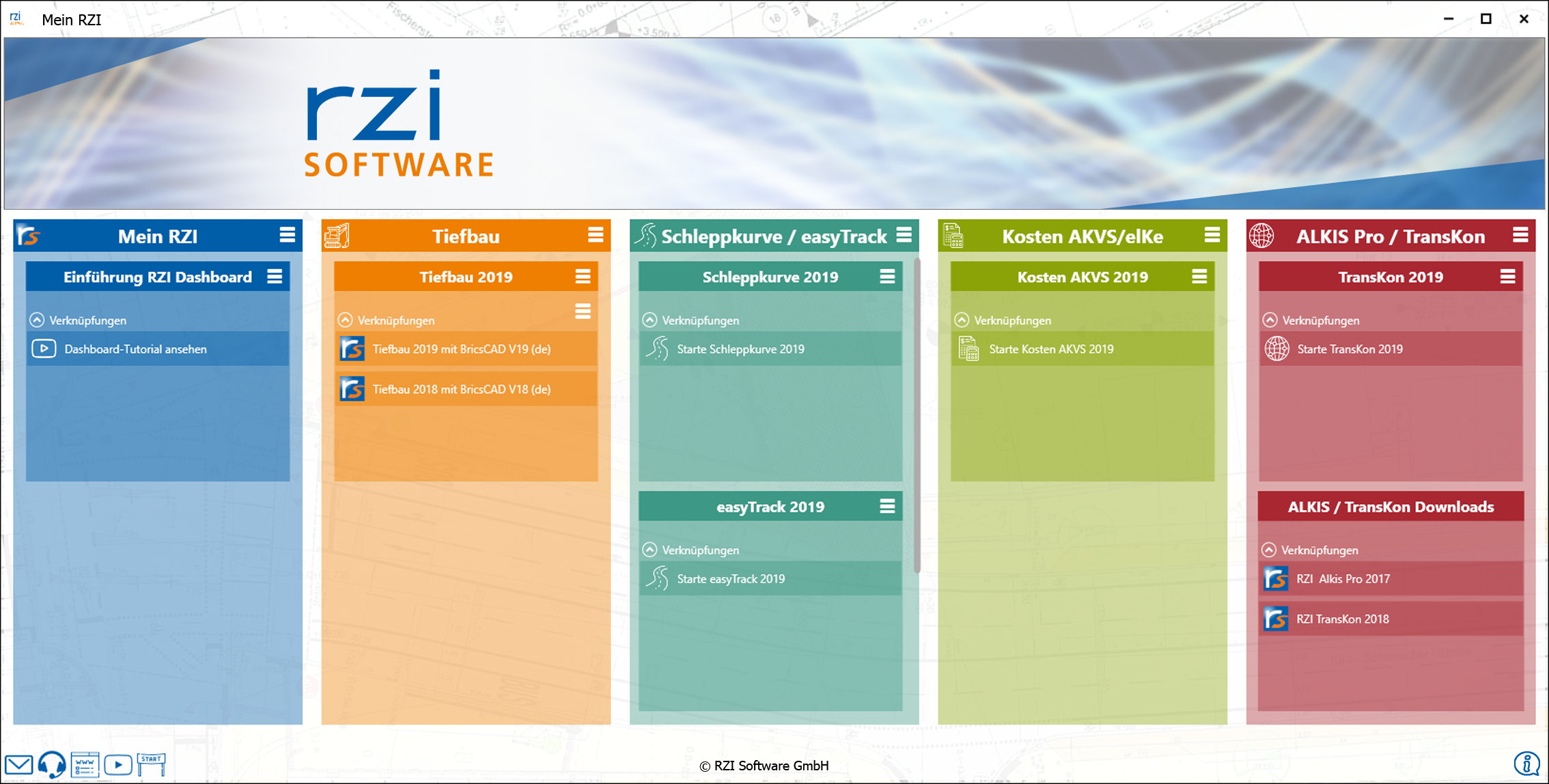Screen dimensions: 1549x784
Task: Collapse Verknüpfungen in easyTrack 2019 panel
Action: [650, 550]
